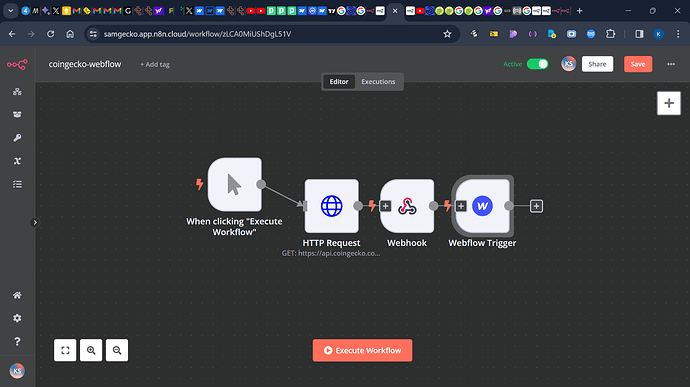Switch to the Executions tab
Screen dimensions: 690x387
coord(378,81)
